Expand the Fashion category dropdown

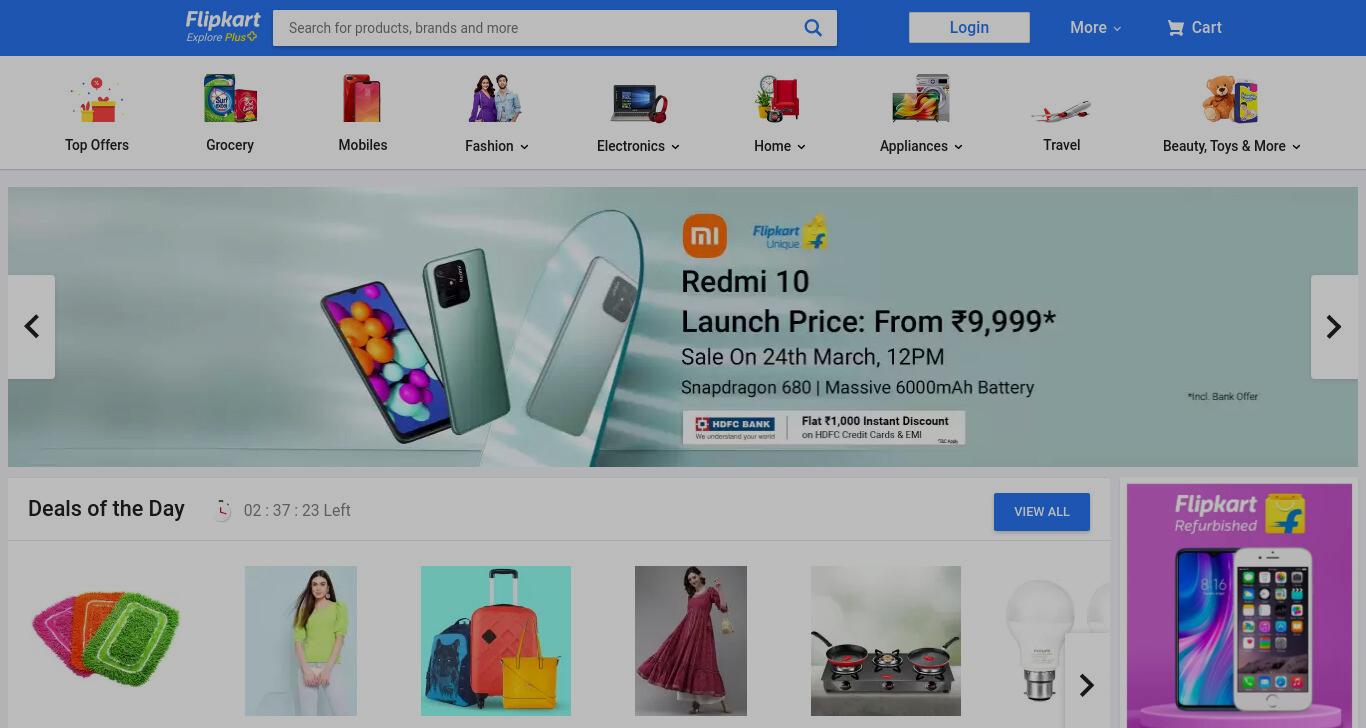click(497, 146)
